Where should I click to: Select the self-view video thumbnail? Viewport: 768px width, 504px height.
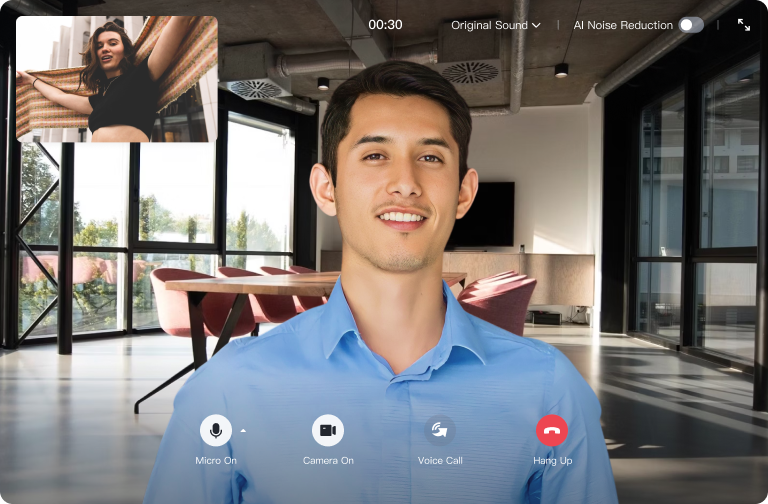click(117, 79)
